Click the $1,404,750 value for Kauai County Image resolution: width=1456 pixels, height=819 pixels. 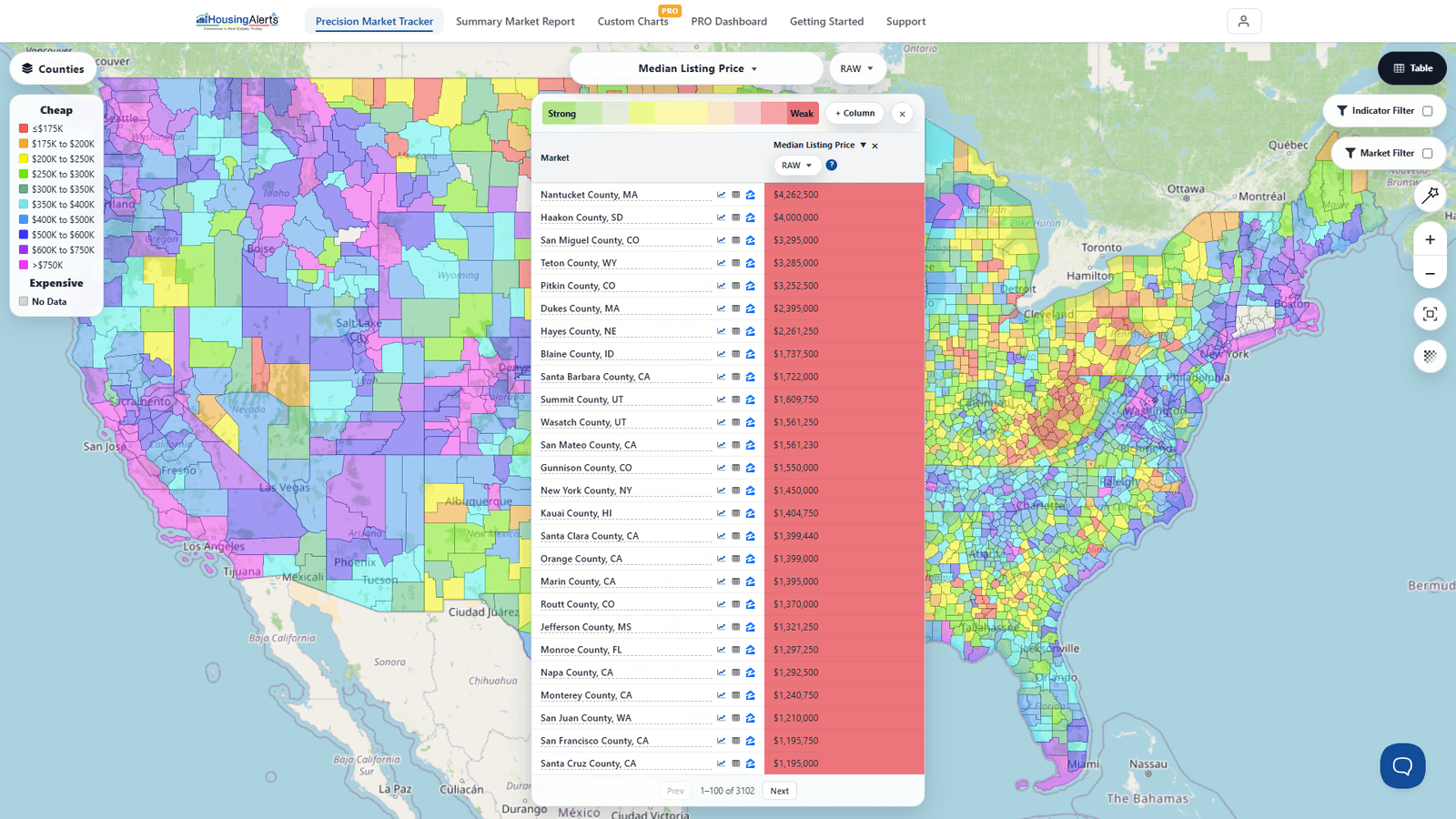(796, 513)
